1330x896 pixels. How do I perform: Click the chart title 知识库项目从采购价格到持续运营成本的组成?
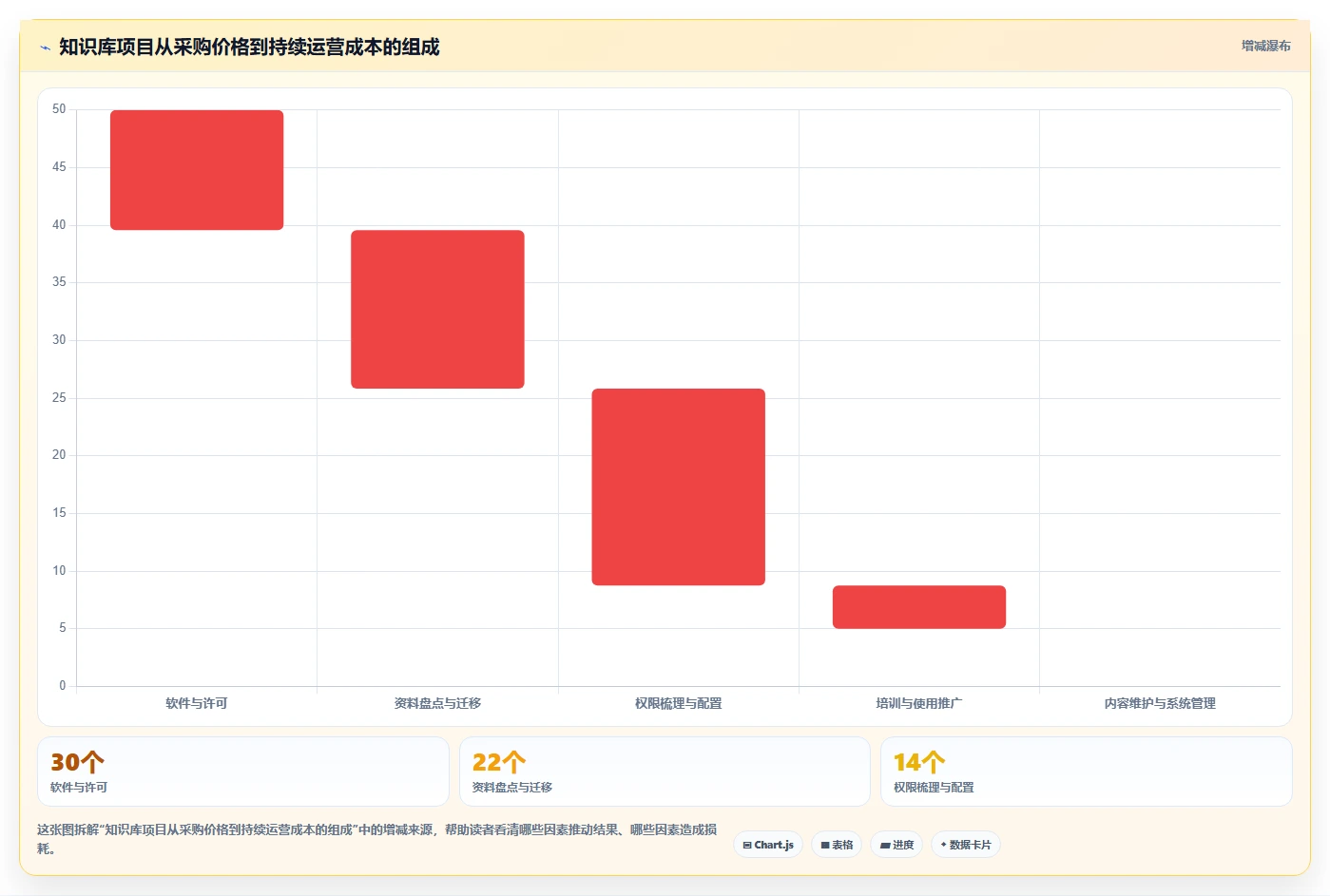[x=249, y=47]
